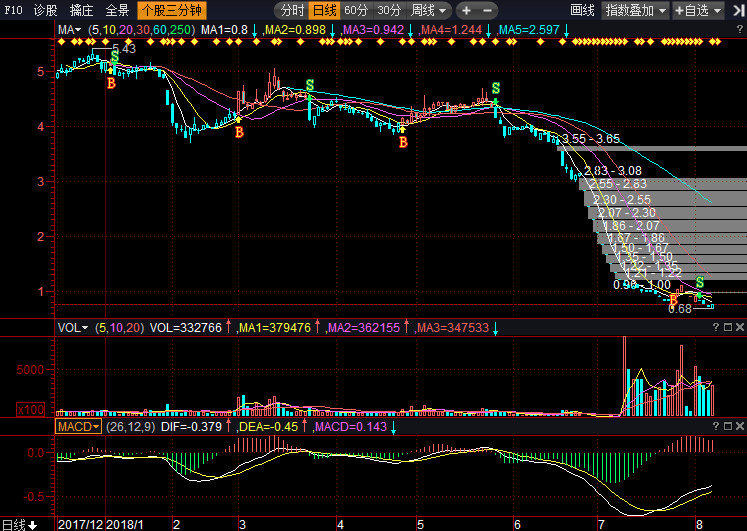Click the help icon on VOL panel
The image size is (747, 531).
coord(716,327)
